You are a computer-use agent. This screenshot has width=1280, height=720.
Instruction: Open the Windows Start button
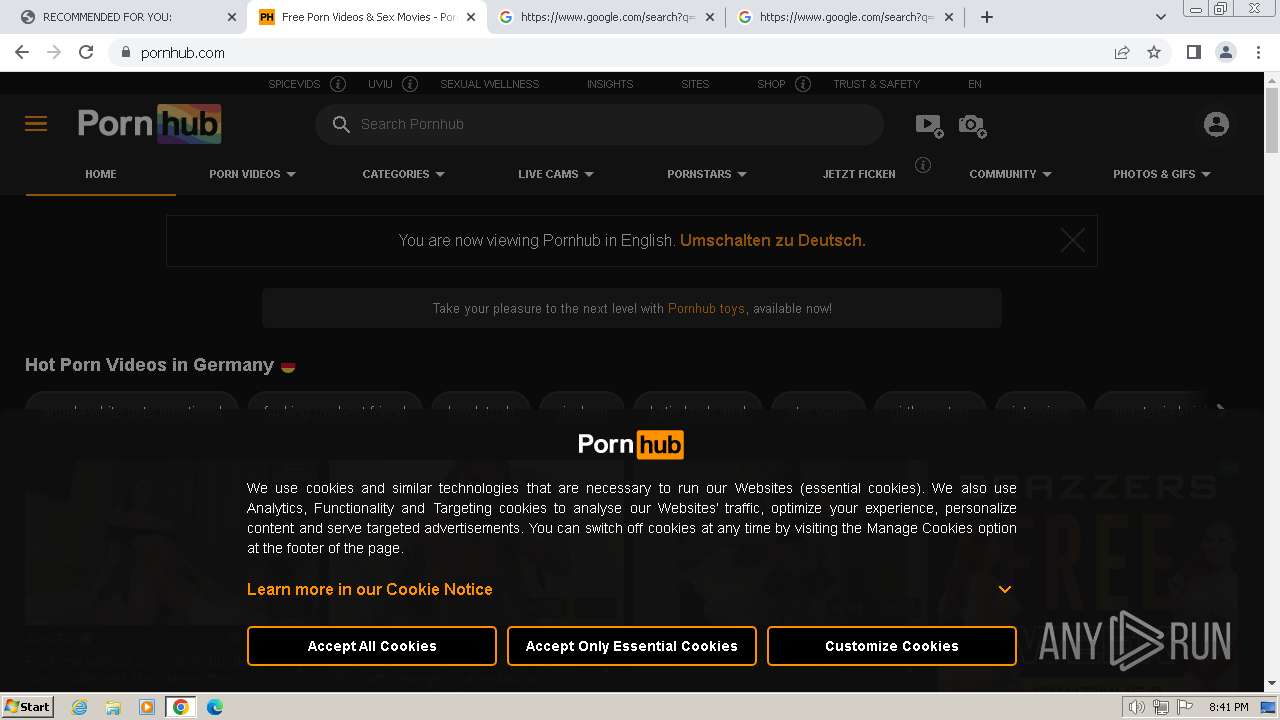[x=28, y=707]
